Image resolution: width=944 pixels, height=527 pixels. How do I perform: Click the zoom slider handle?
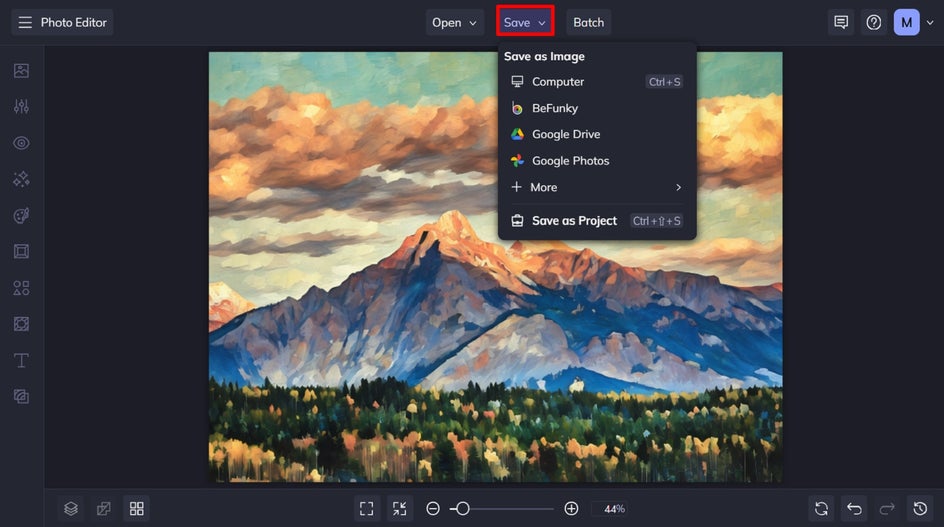462,509
